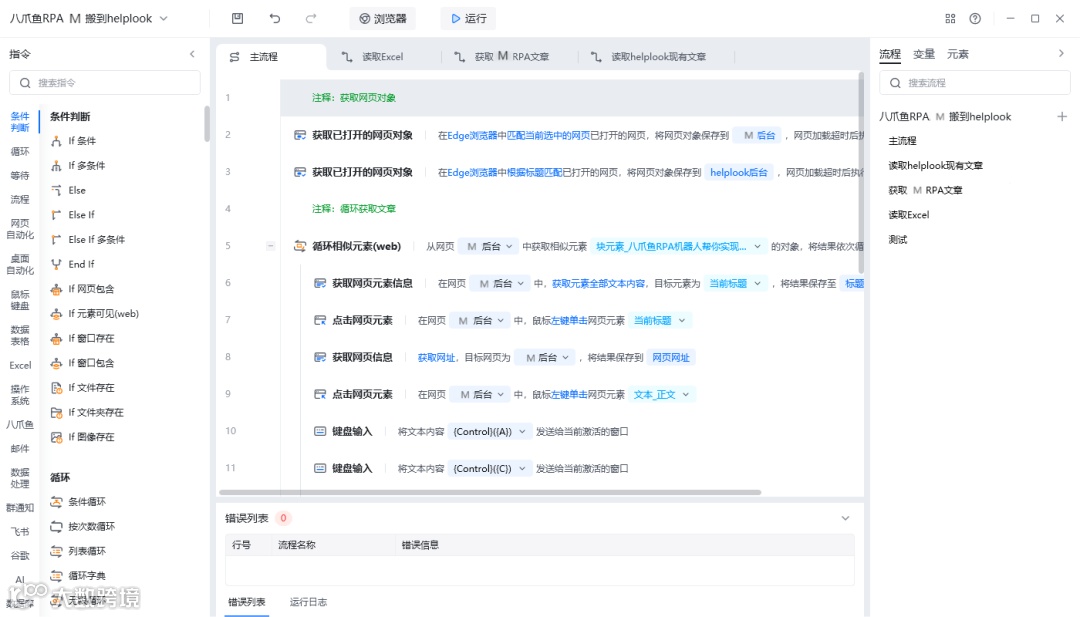
Task: Open the 浏览器 browser tool in the toolbar
Action: coord(382,17)
